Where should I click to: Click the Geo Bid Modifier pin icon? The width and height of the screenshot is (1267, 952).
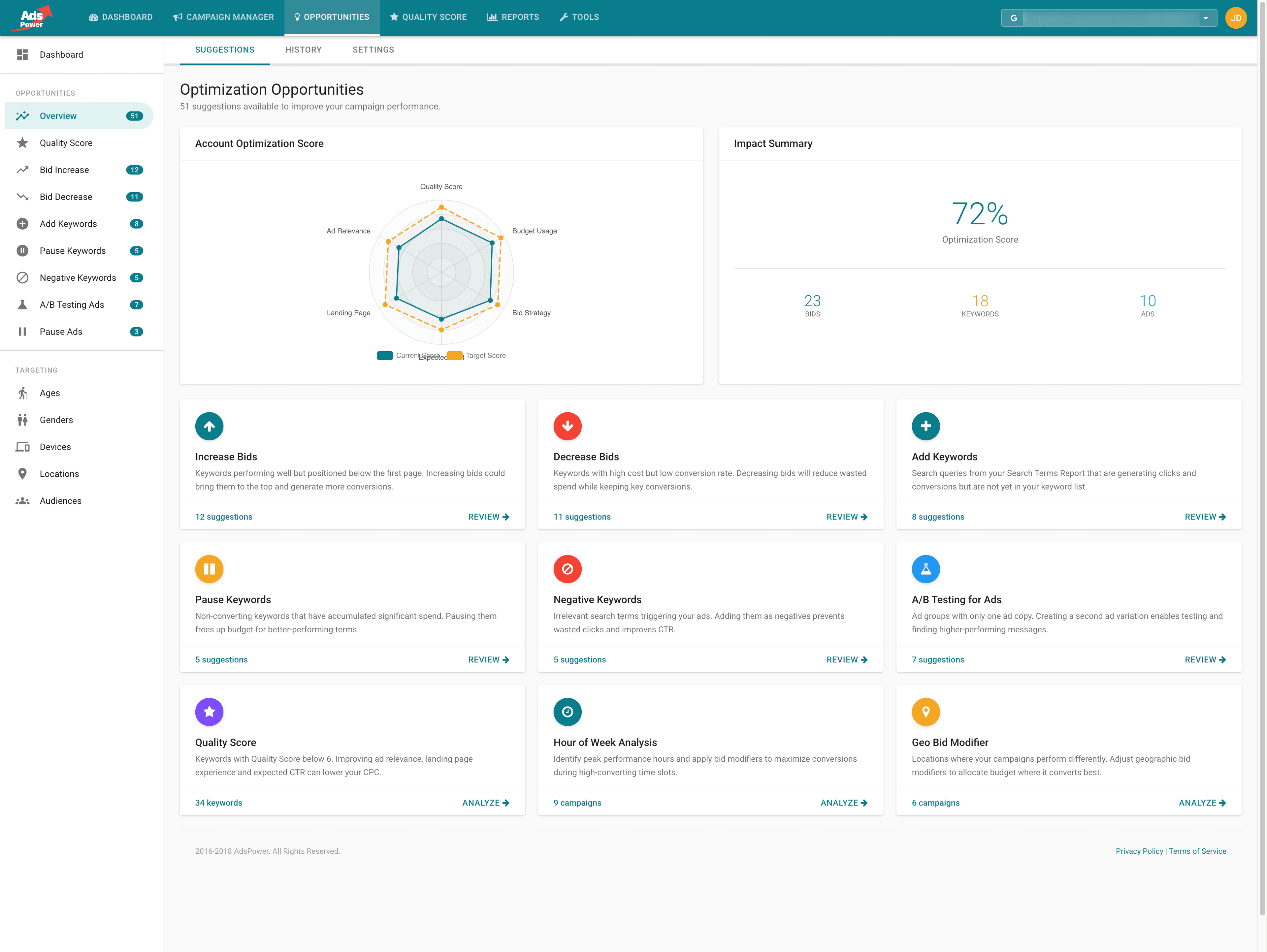(925, 712)
